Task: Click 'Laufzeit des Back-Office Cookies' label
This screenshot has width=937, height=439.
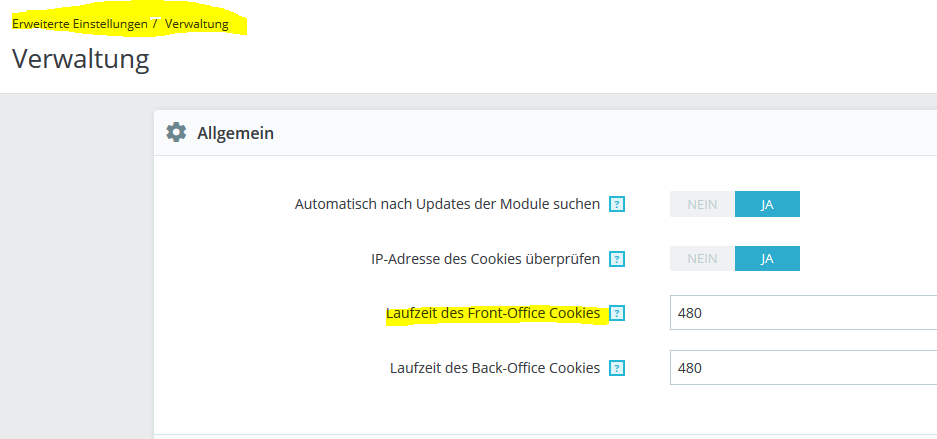Action: pyautogui.click(x=494, y=368)
